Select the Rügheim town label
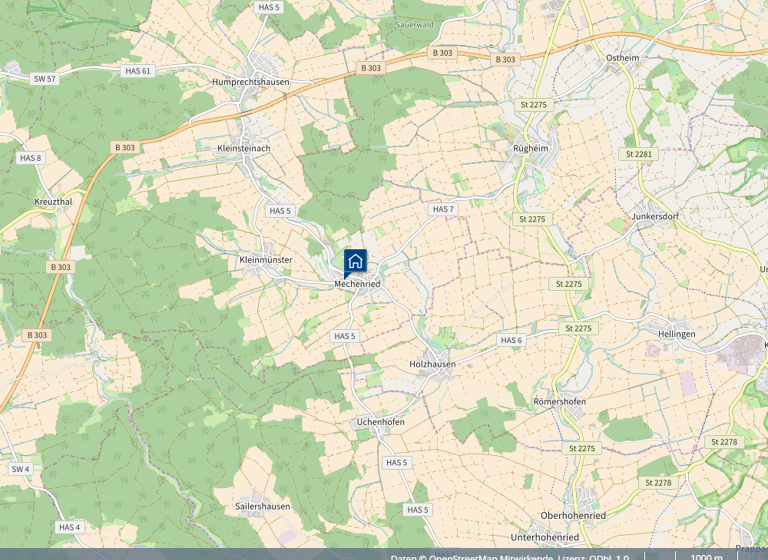Image resolution: width=768 pixels, height=560 pixels. [x=530, y=148]
